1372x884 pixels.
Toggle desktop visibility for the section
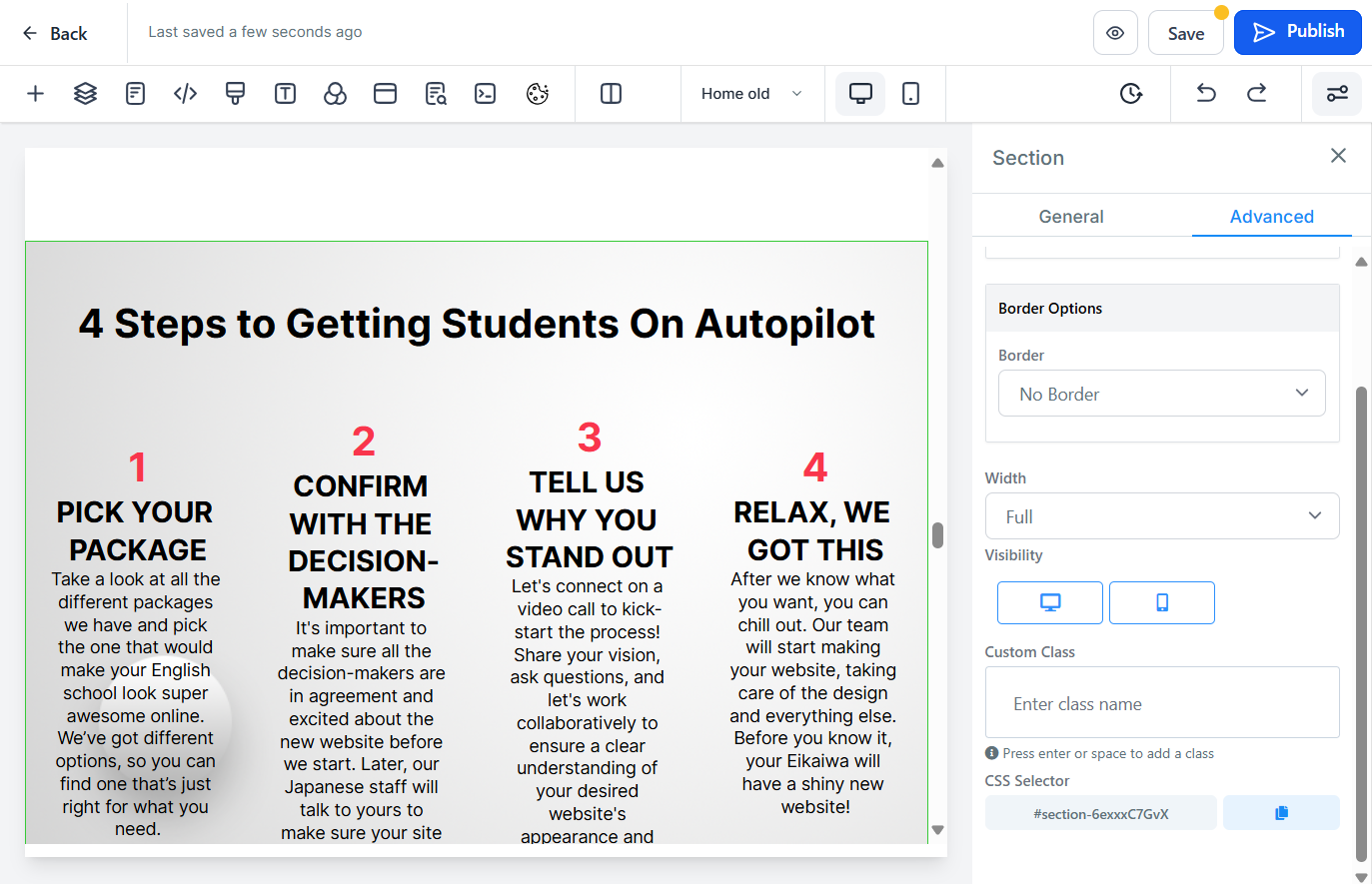[x=1050, y=602]
